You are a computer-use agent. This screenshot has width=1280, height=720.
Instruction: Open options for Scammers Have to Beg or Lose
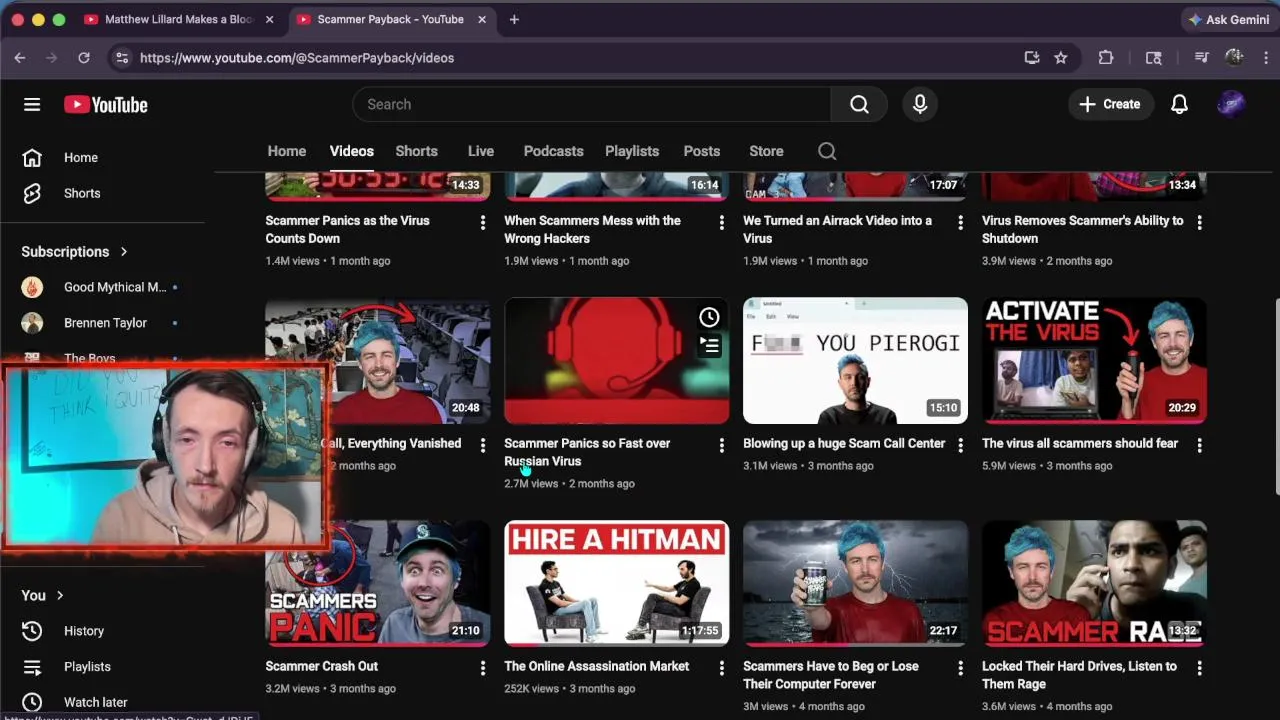(x=961, y=668)
